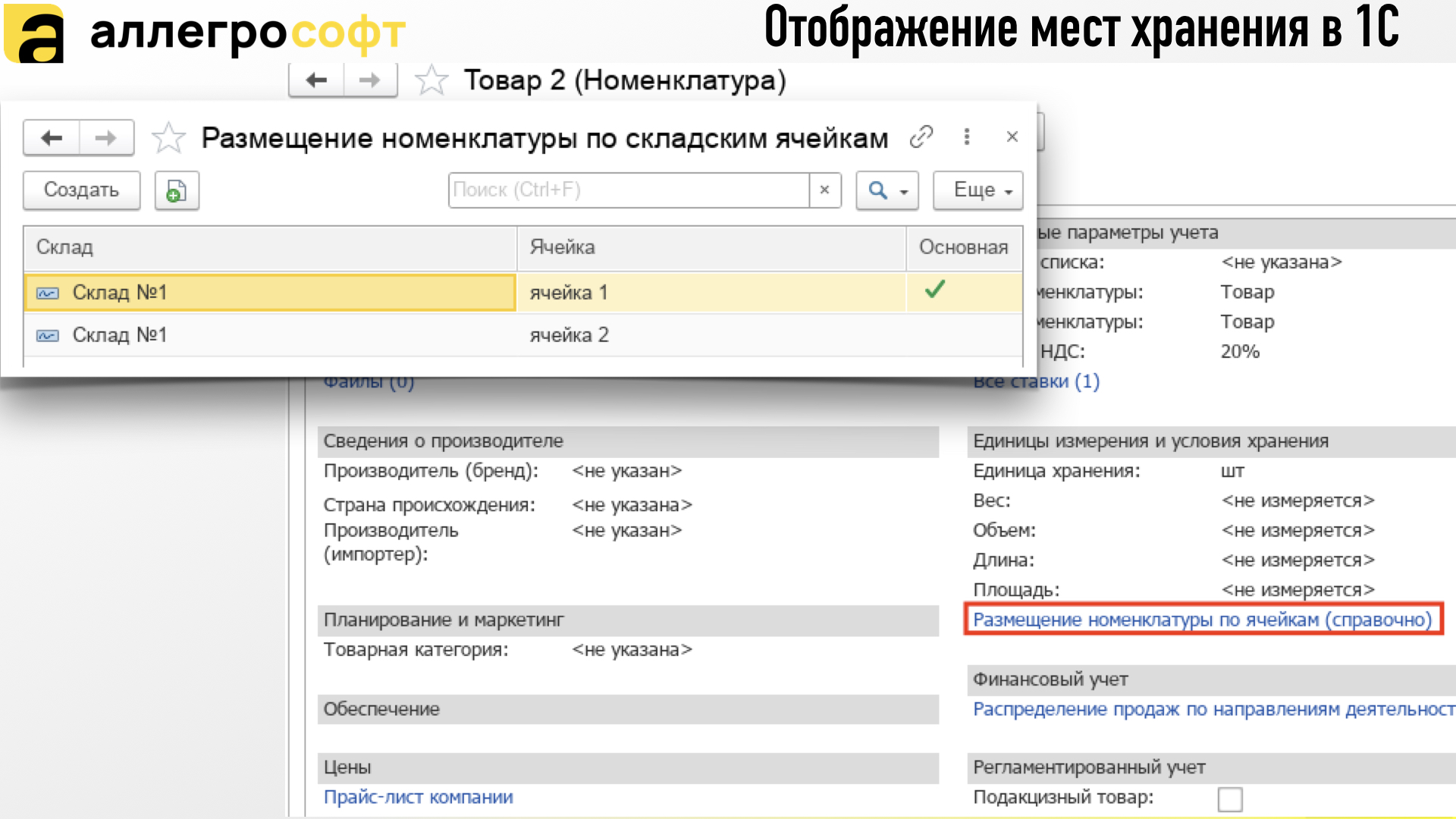1456x819 pixels.
Task: Click the Цены section header
Action: click(x=628, y=767)
